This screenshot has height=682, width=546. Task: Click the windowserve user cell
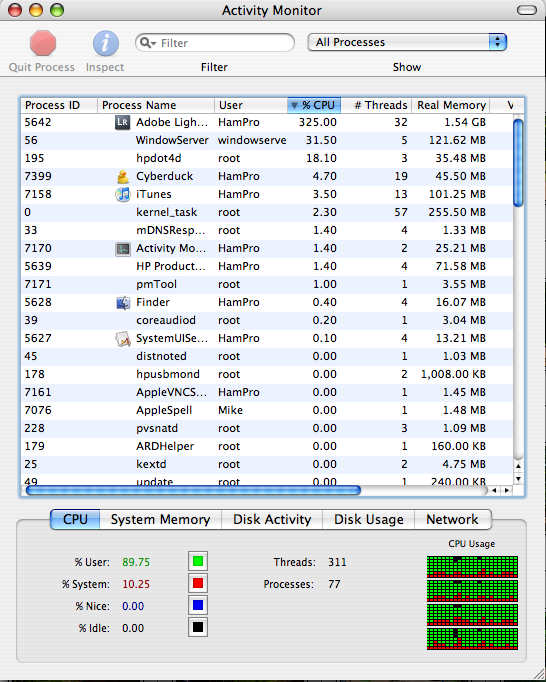pyautogui.click(x=252, y=140)
